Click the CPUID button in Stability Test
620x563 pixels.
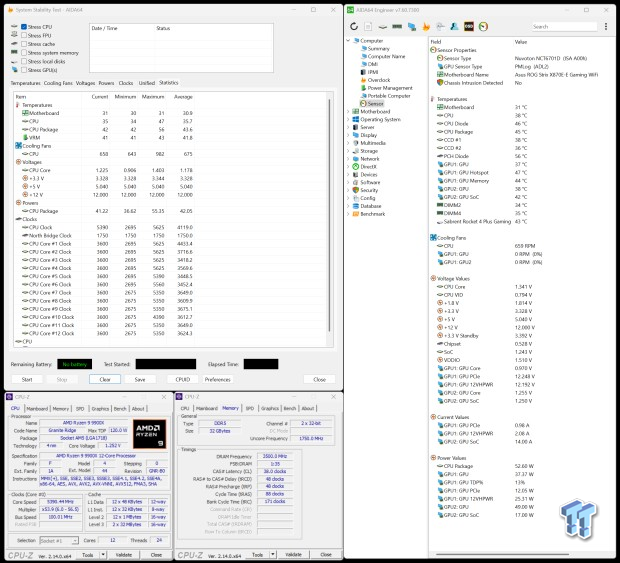[x=183, y=380]
